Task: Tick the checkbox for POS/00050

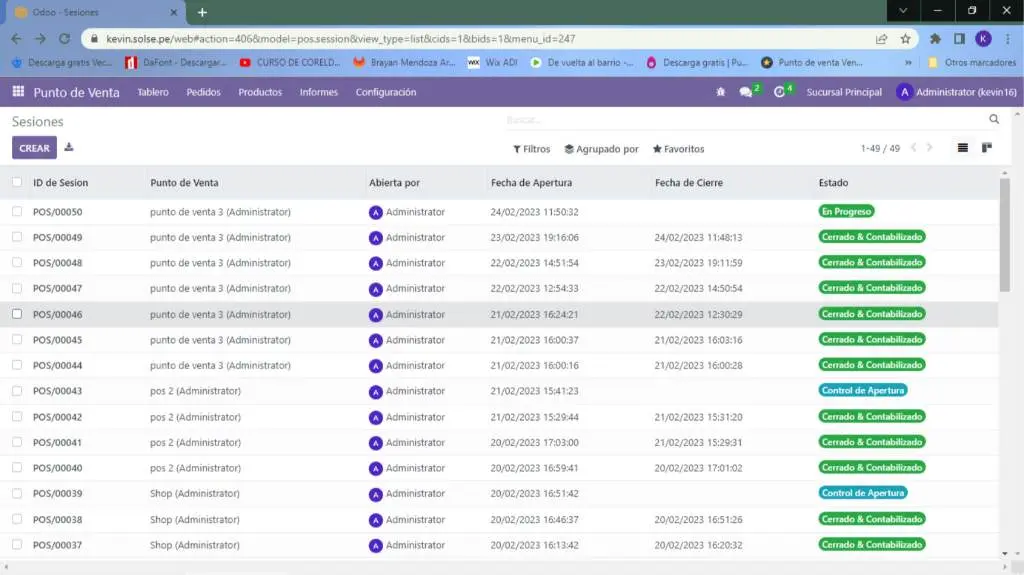Action: (x=17, y=211)
